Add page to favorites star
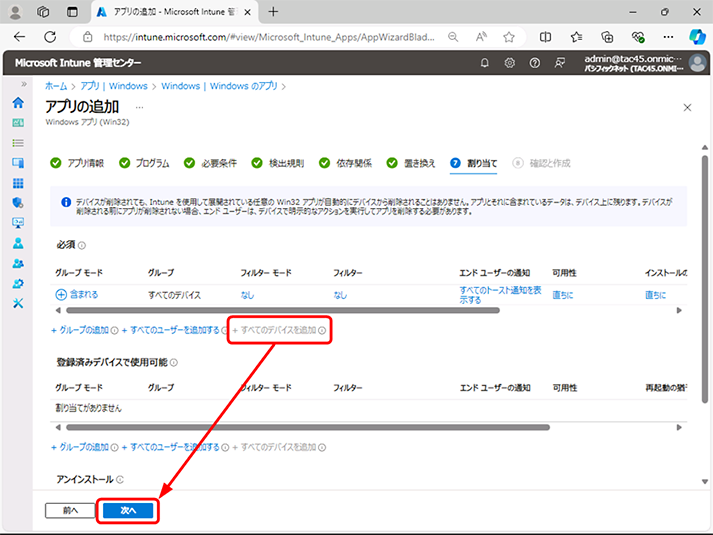Image resolution: width=713 pixels, height=535 pixels. [509, 37]
